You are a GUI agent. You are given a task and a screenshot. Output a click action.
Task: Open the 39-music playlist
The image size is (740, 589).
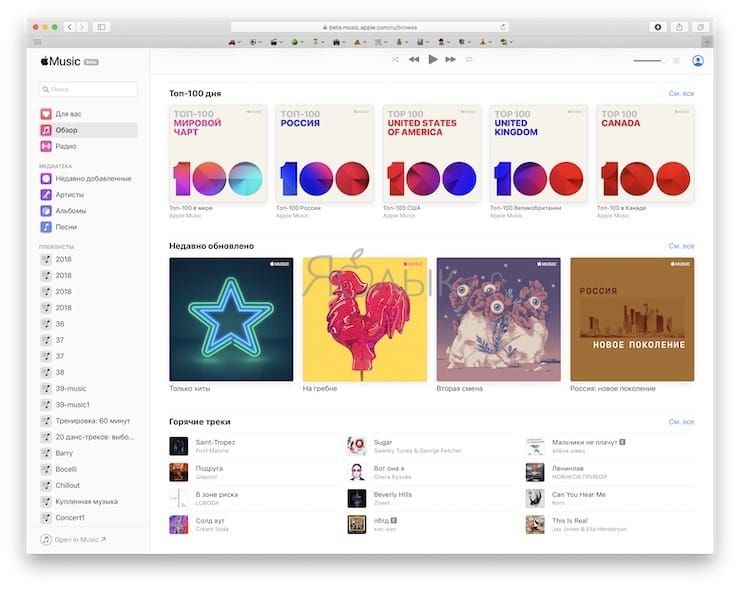[x=88, y=388]
